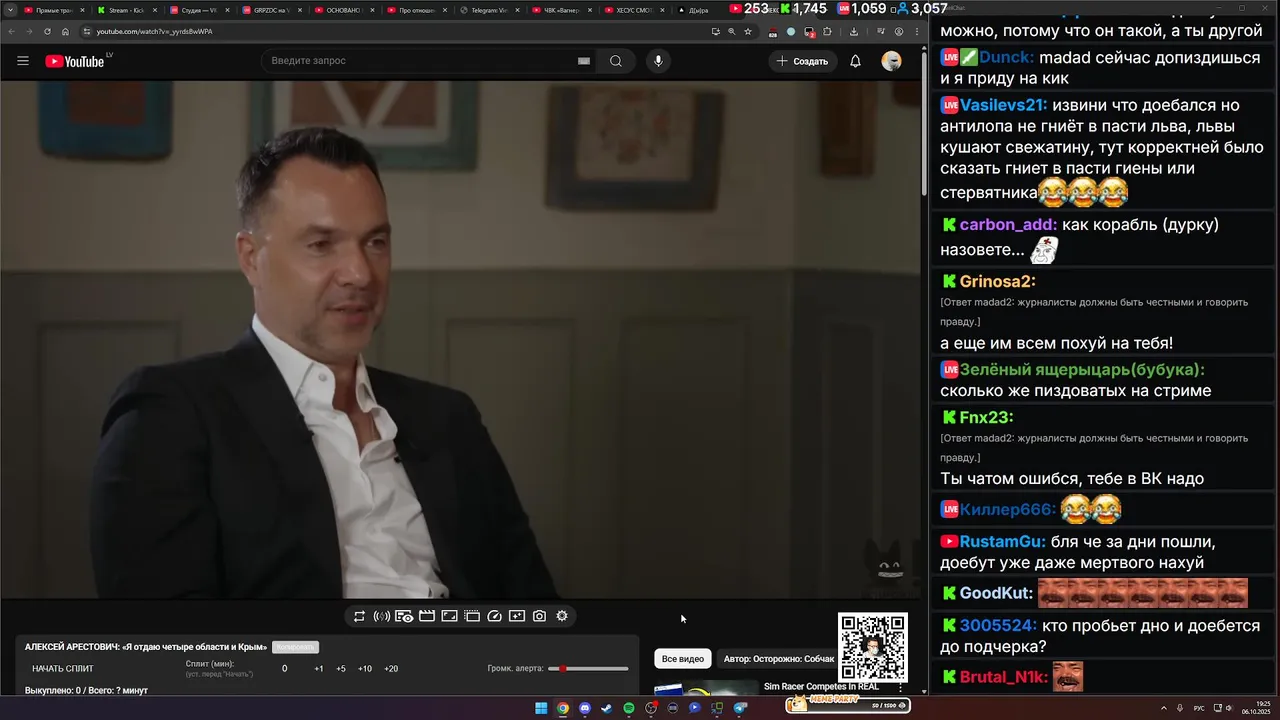
Task: Open the Создать (Create) button
Action: (x=802, y=61)
